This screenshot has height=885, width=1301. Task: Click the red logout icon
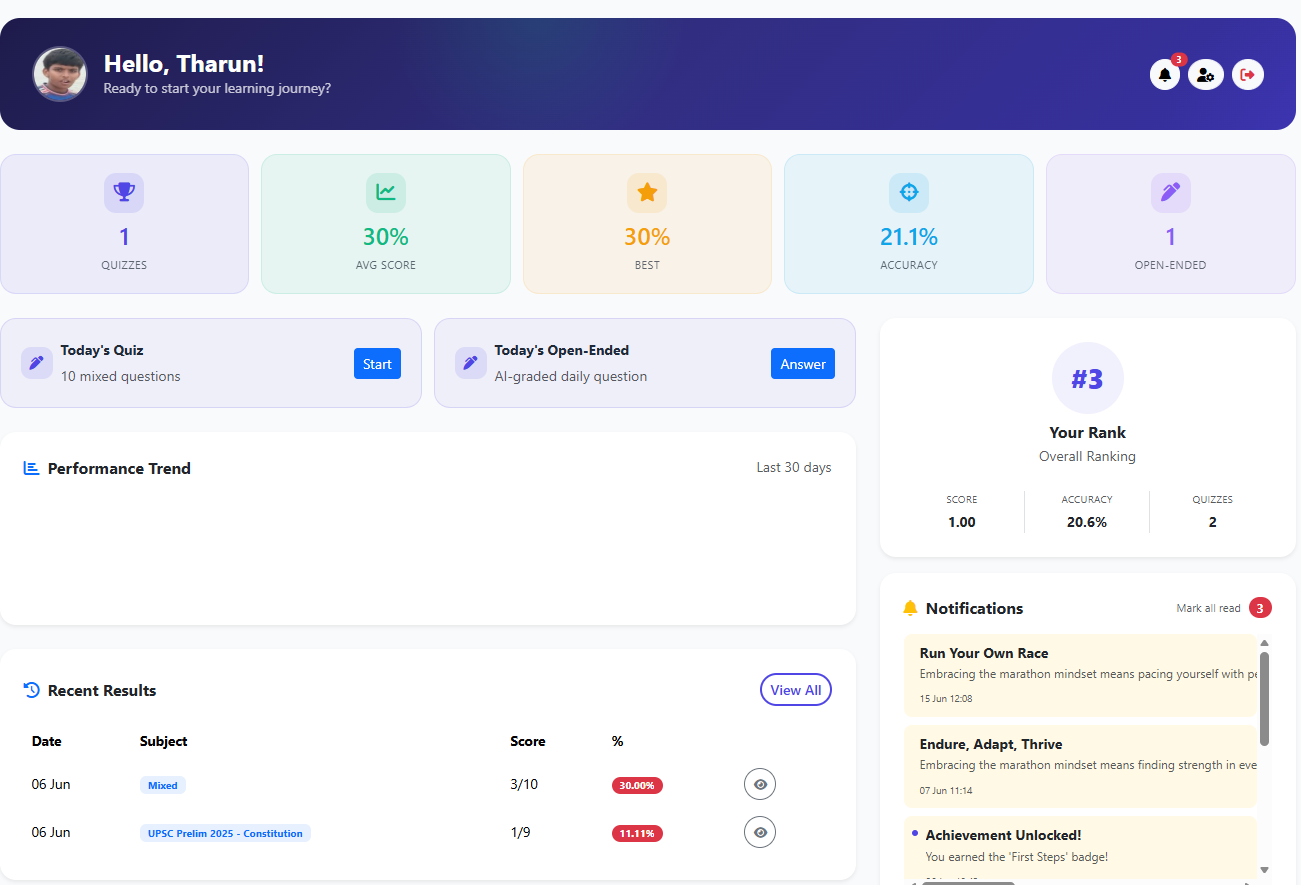pyautogui.click(x=1248, y=74)
